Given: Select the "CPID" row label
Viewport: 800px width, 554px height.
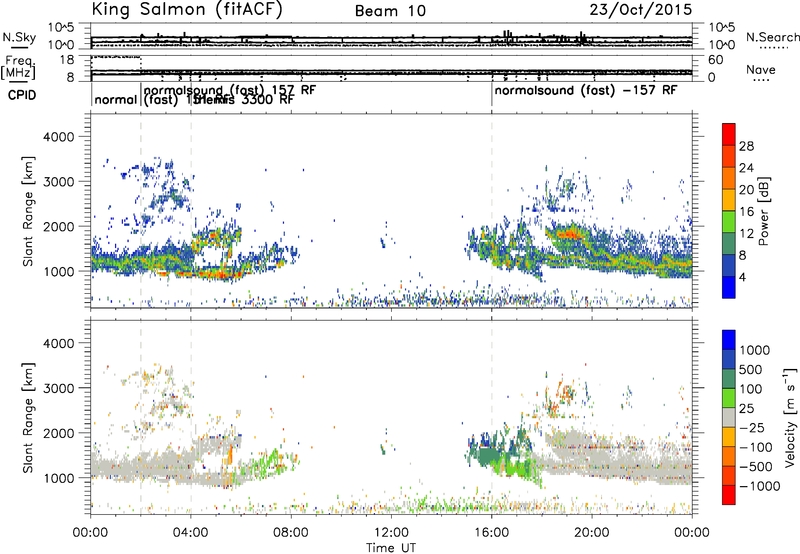Looking at the screenshot, I should 22,95.
